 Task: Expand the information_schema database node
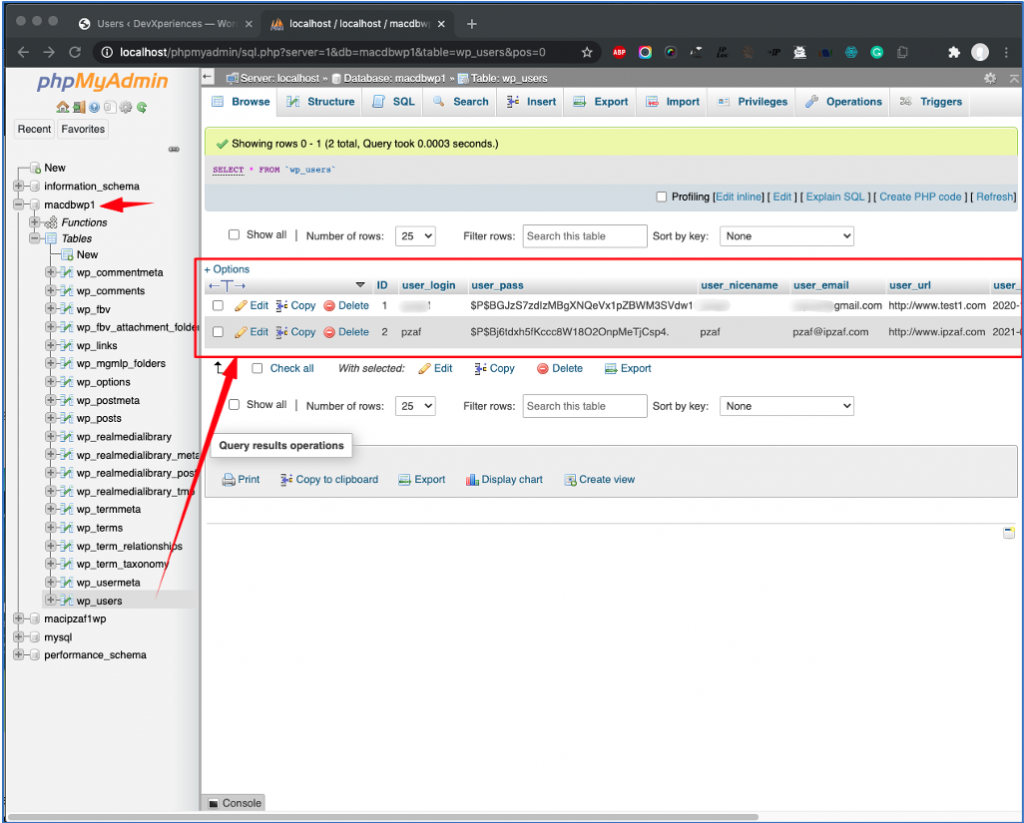(18, 186)
